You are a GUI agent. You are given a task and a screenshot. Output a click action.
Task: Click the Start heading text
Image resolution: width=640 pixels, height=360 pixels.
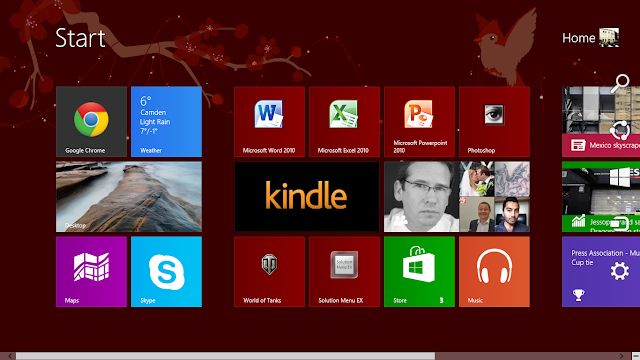[x=80, y=38]
